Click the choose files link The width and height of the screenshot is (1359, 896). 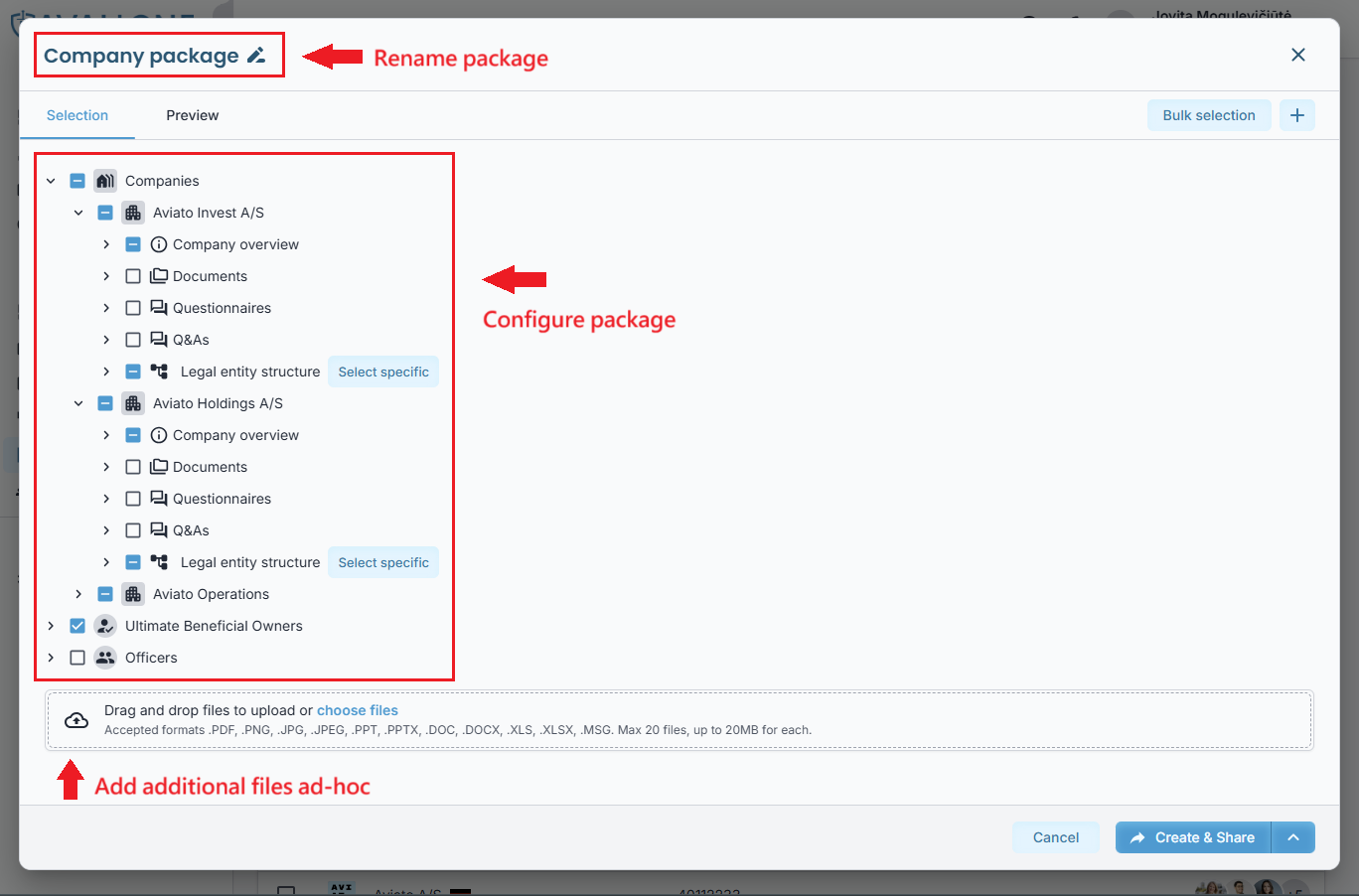click(358, 710)
